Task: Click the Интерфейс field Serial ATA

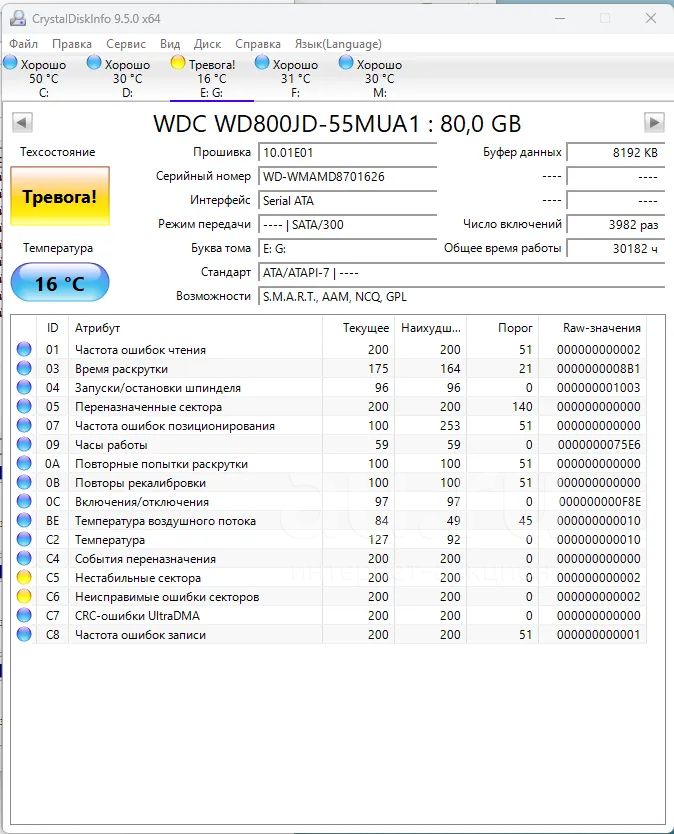Action: click(348, 201)
